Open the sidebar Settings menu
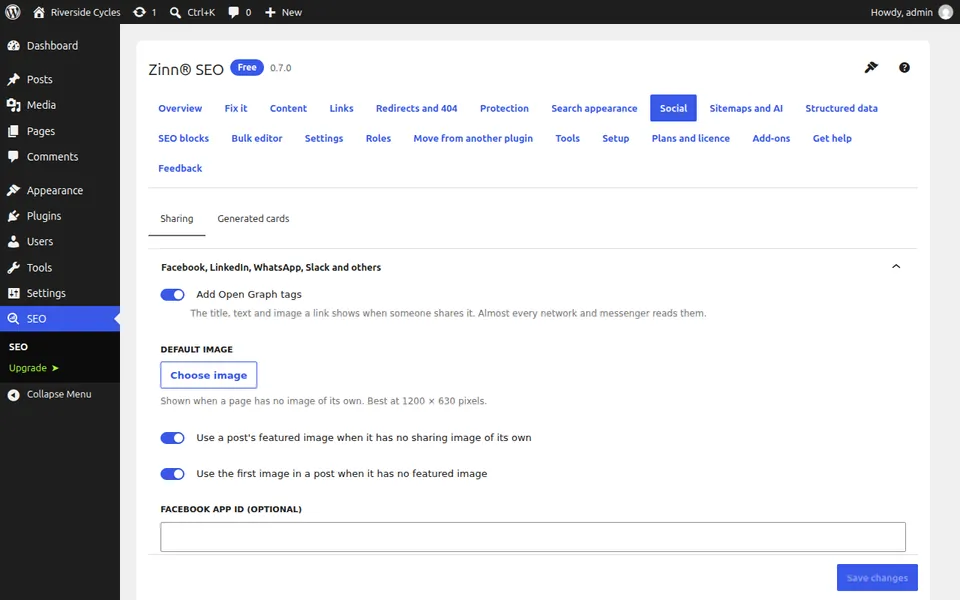960x600 pixels. 60,293
